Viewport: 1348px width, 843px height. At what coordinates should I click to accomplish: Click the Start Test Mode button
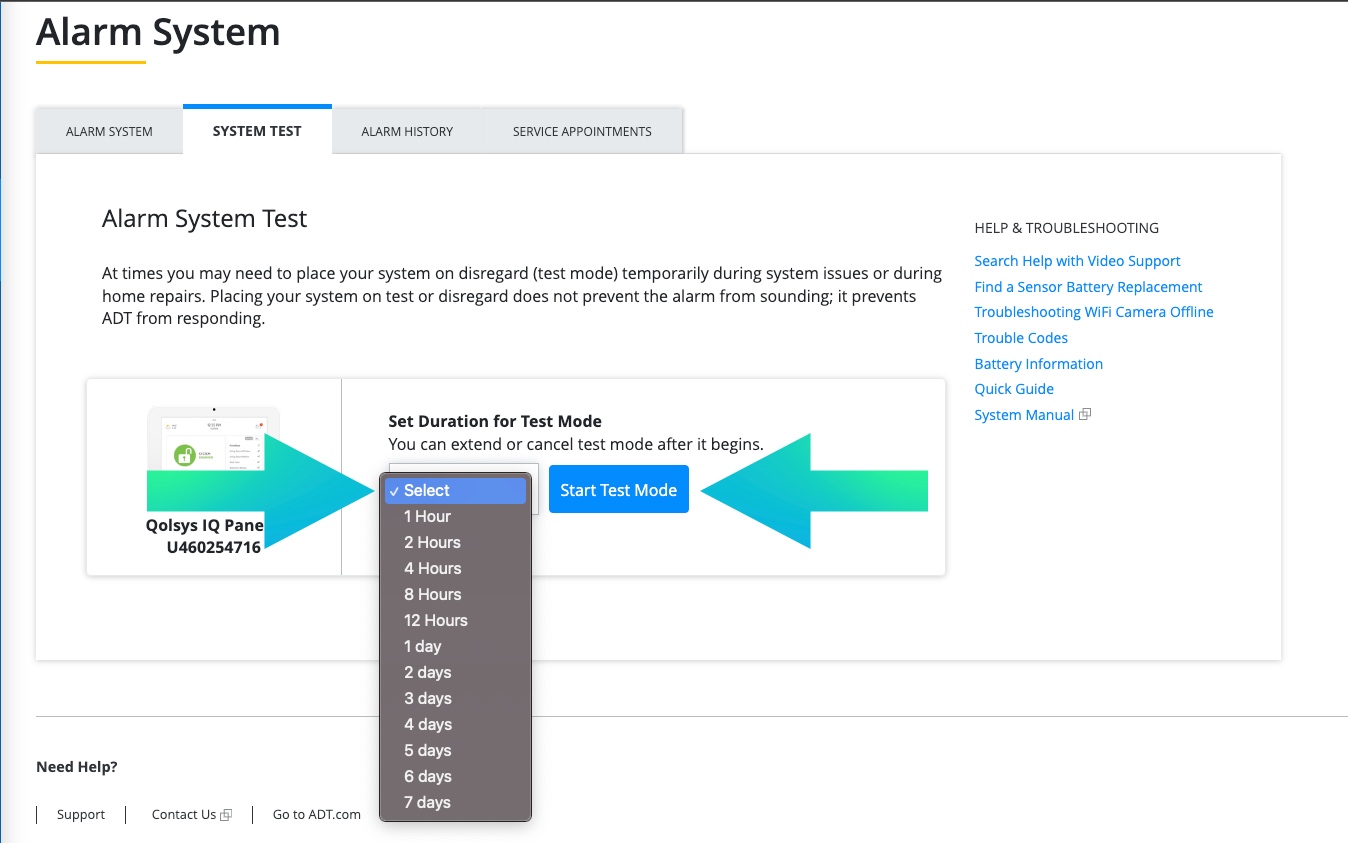click(618, 490)
